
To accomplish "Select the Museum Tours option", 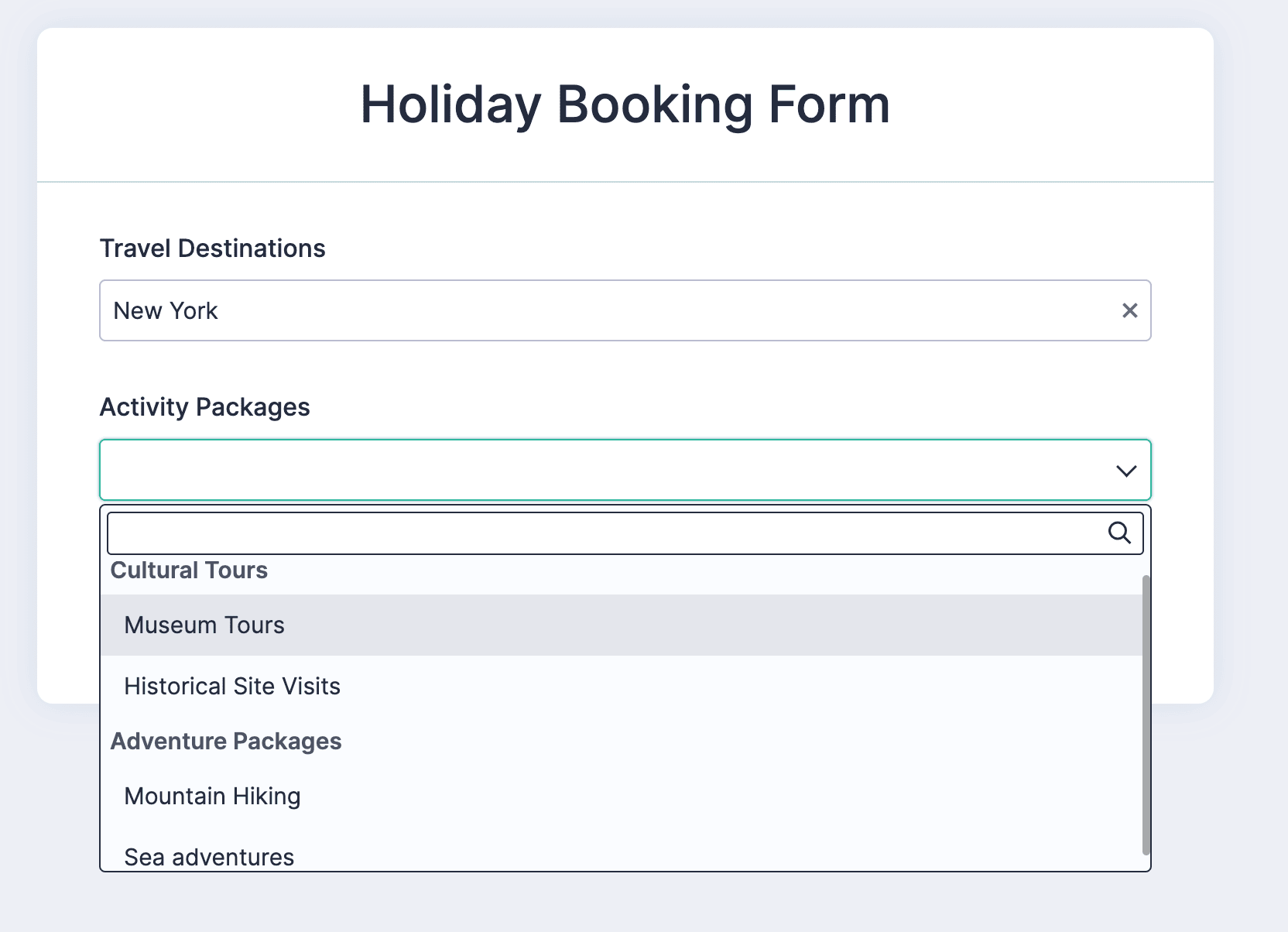I will coord(204,625).
